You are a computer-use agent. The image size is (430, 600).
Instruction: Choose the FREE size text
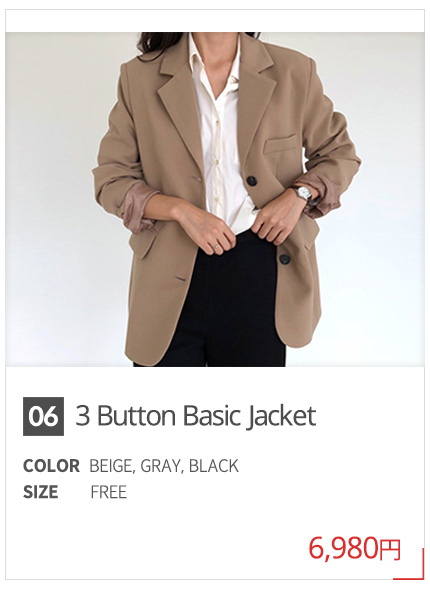click(109, 492)
